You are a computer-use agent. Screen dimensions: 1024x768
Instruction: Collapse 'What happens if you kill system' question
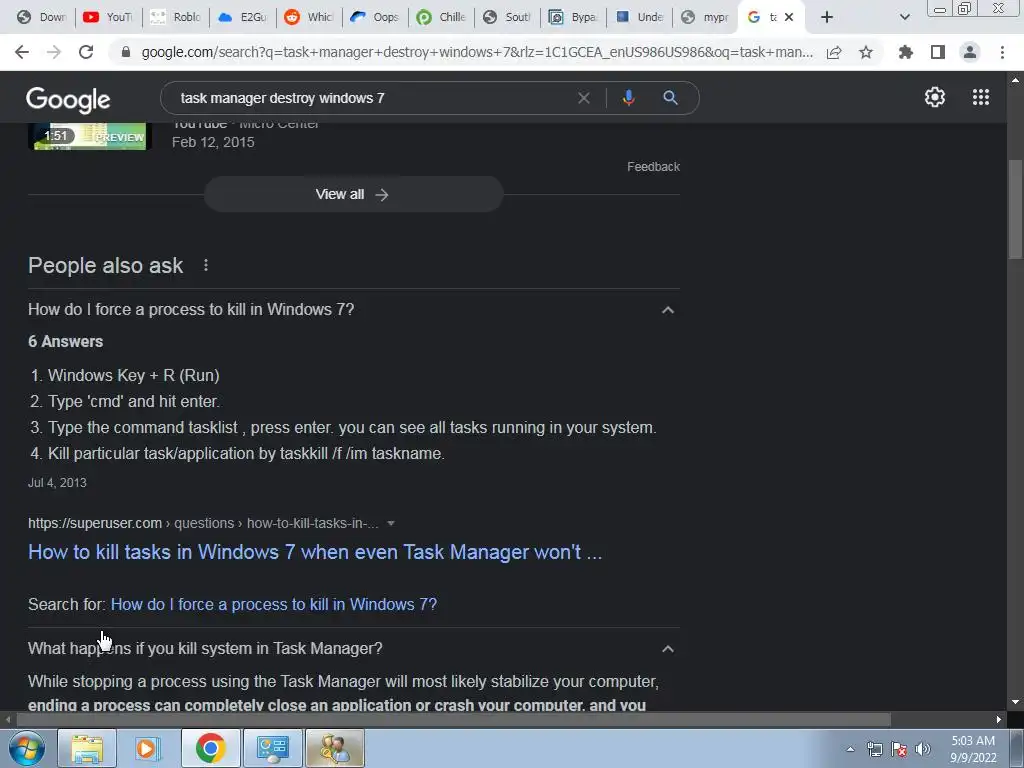[x=667, y=648]
